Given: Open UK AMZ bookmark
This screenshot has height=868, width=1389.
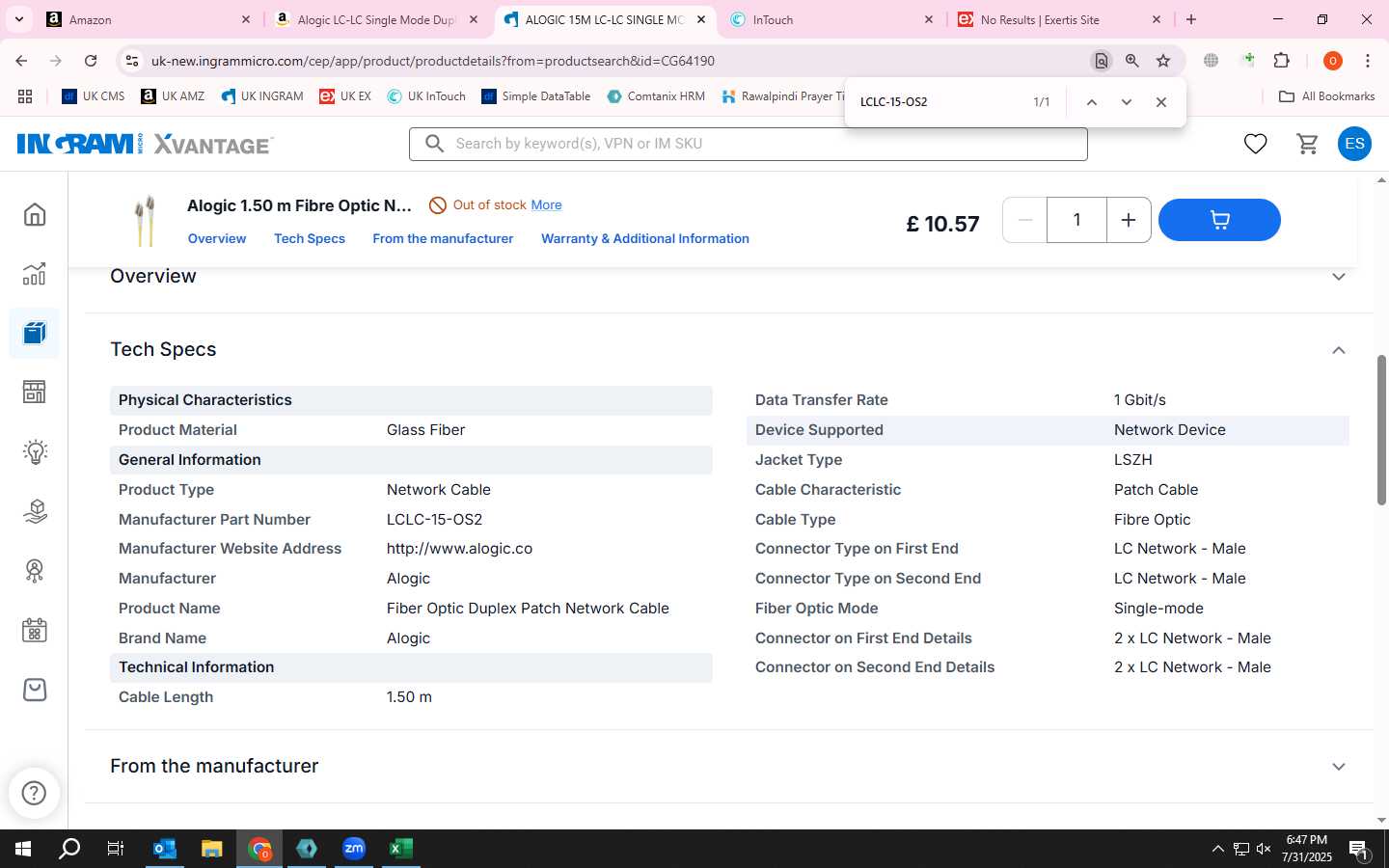Looking at the screenshot, I should click(173, 96).
